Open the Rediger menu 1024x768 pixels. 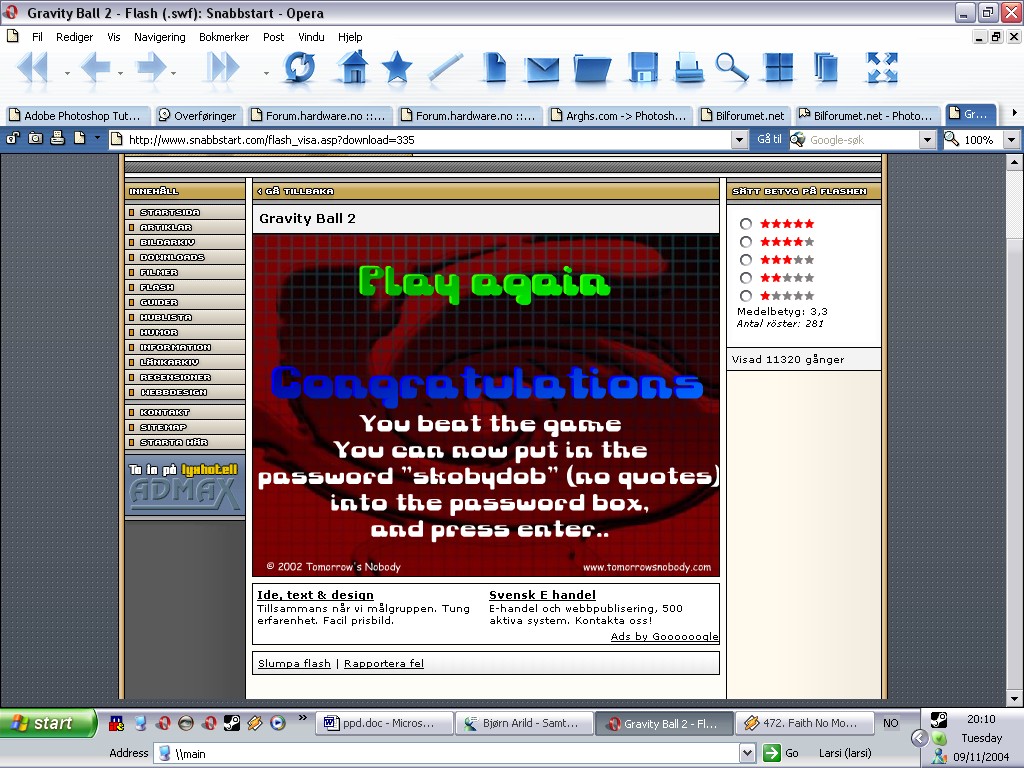tap(74, 37)
